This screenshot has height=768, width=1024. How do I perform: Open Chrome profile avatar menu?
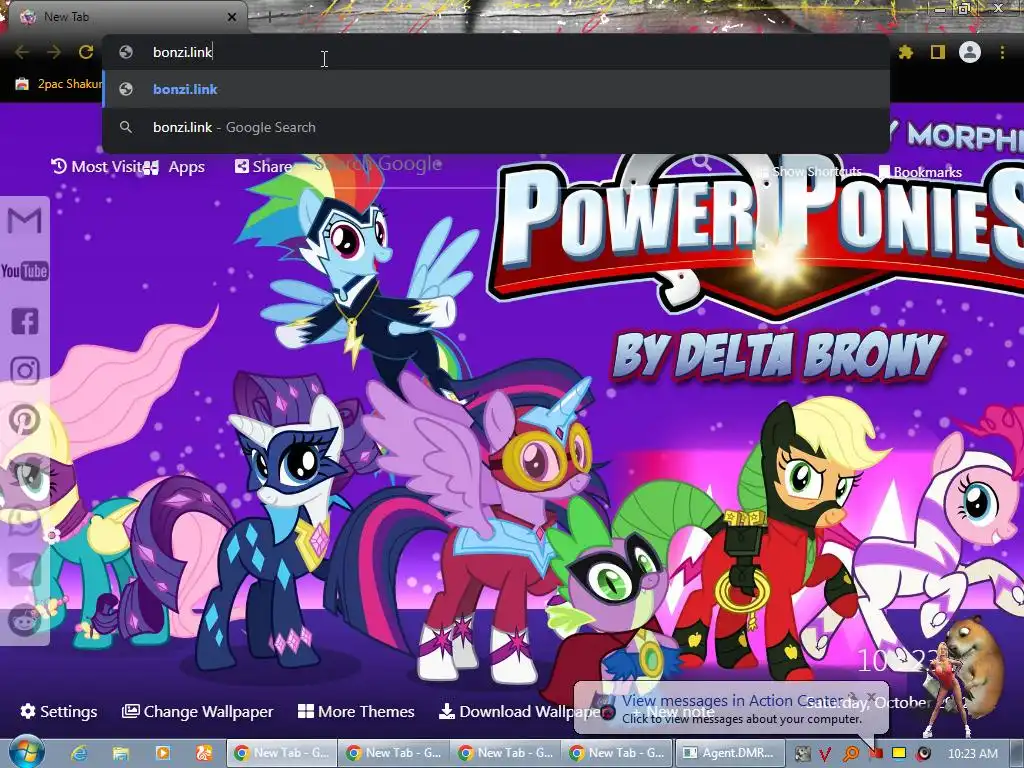tap(970, 52)
